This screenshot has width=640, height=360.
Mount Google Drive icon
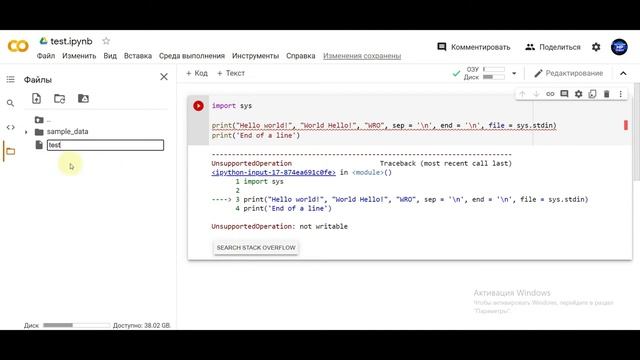[x=83, y=98]
